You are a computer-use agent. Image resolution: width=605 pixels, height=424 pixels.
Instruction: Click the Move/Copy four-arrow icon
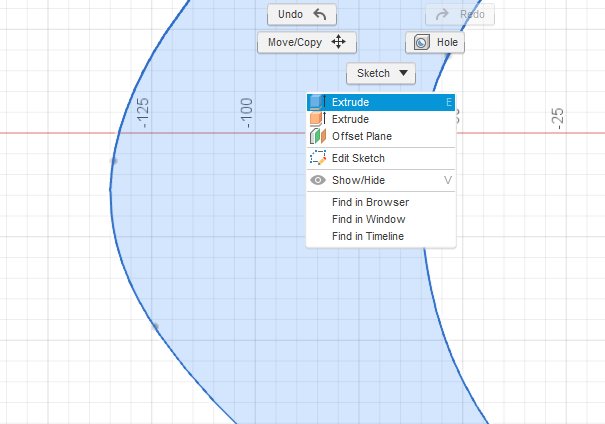338,42
